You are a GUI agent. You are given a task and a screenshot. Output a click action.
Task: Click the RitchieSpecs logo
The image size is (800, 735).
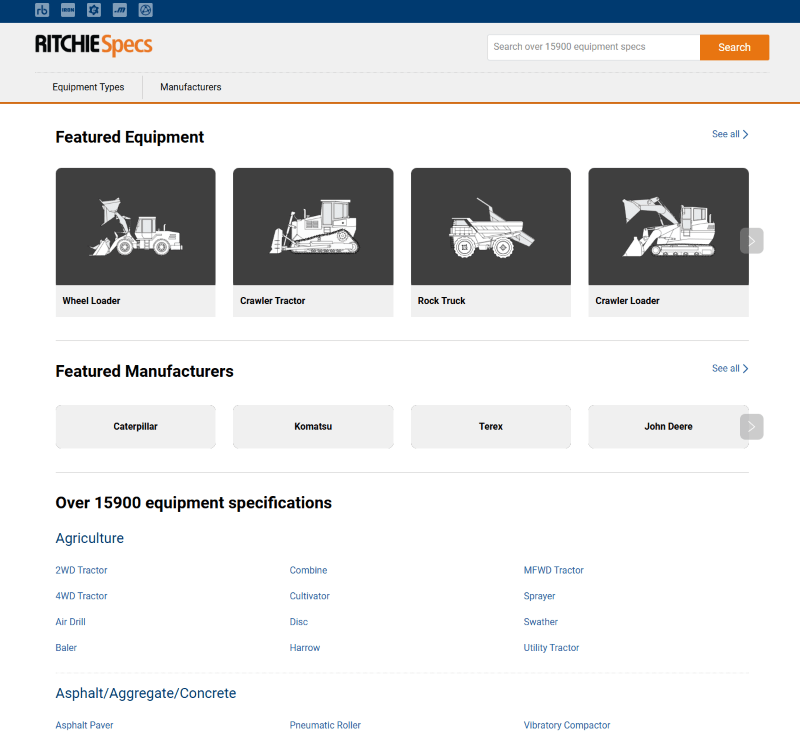[93, 46]
